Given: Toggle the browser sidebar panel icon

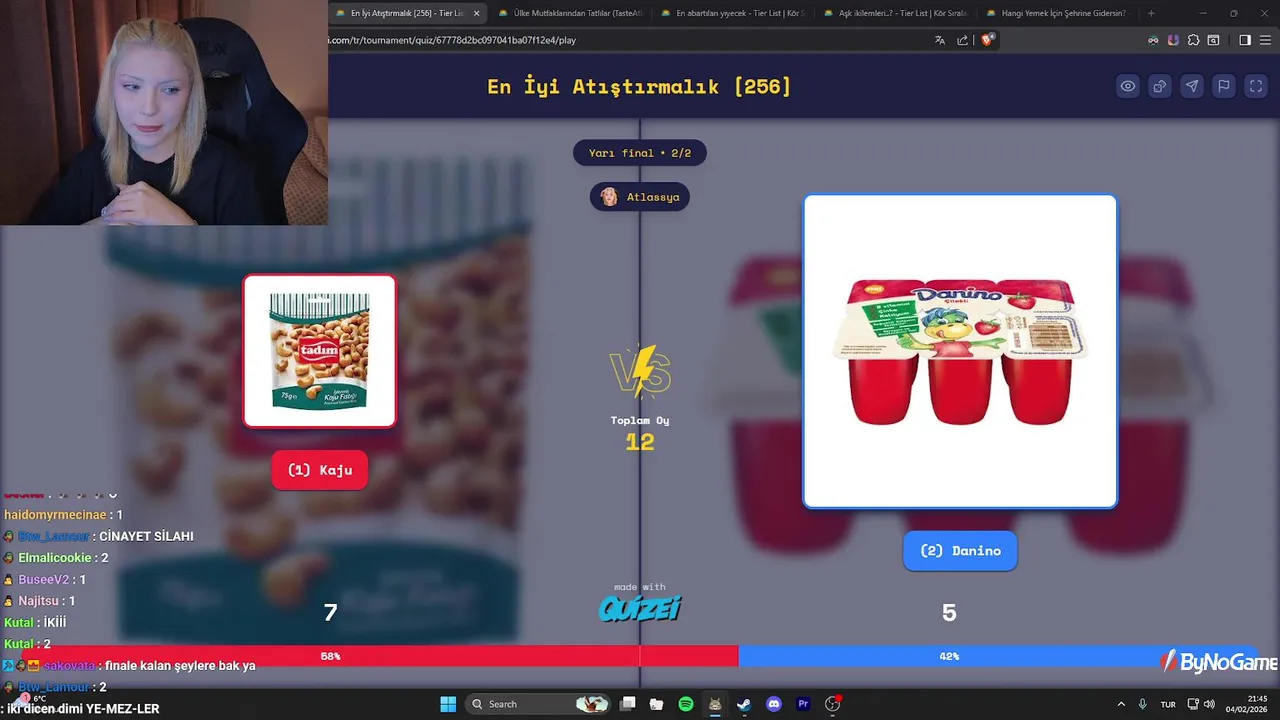Looking at the screenshot, I should (1245, 40).
